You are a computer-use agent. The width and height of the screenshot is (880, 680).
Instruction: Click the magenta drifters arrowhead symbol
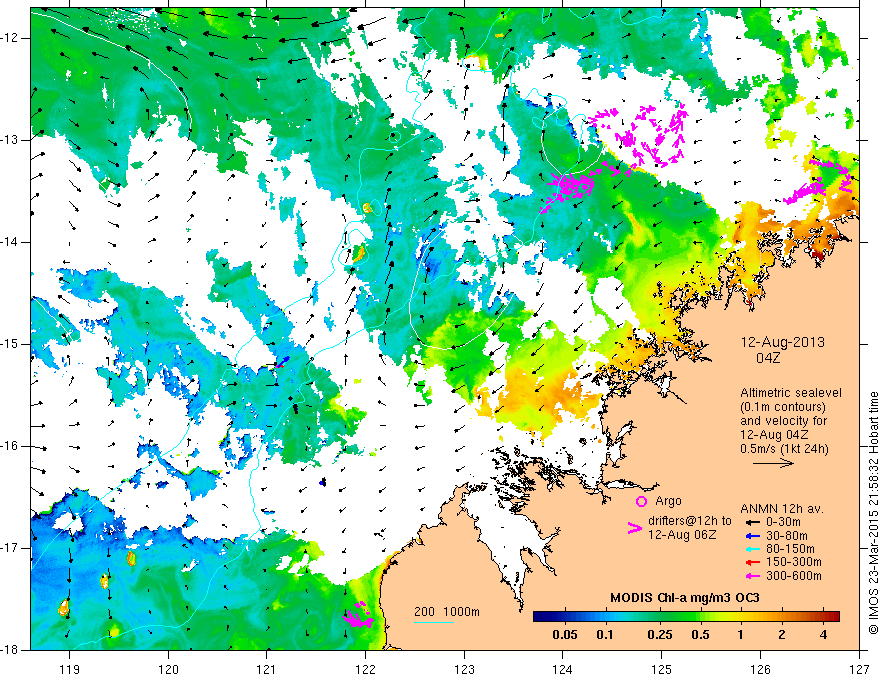click(x=635, y=527)
